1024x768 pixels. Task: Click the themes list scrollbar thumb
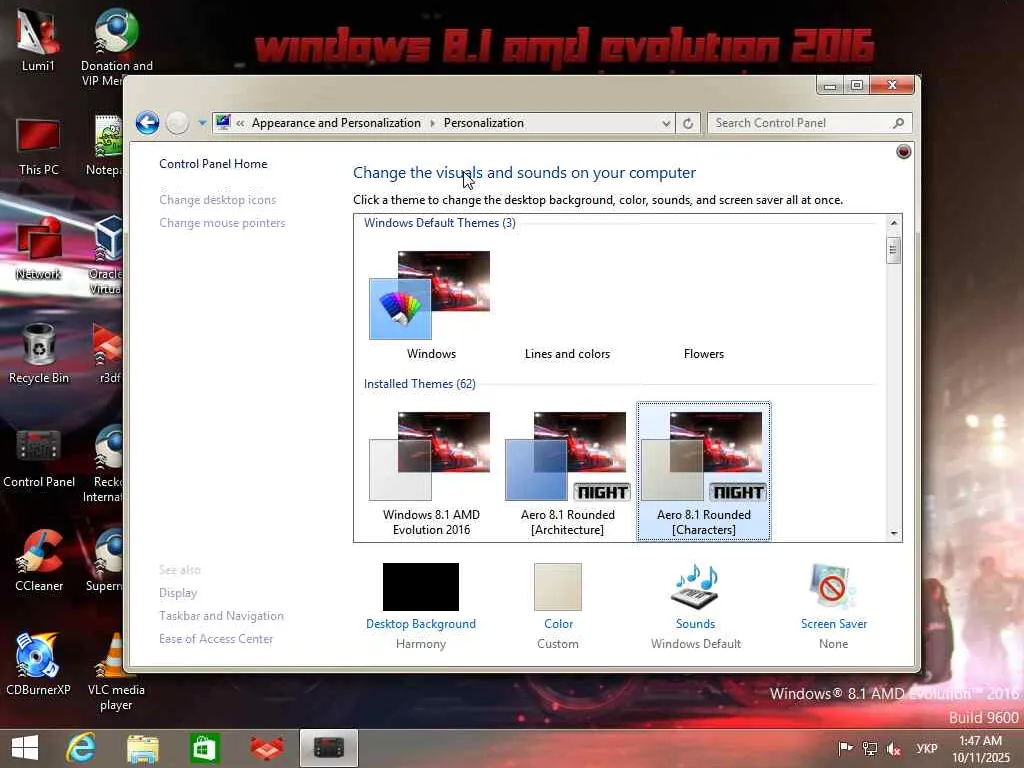893,250
